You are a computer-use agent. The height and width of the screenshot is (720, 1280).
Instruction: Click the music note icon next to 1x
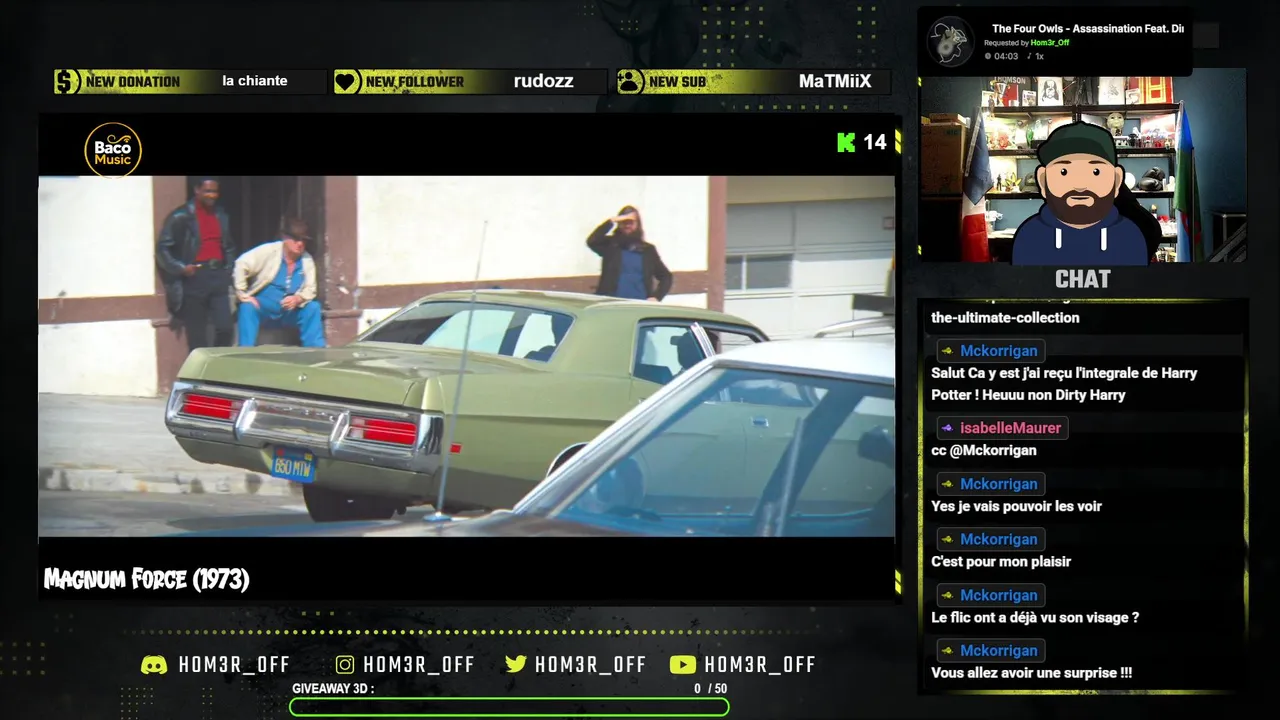click(1029, 56)
